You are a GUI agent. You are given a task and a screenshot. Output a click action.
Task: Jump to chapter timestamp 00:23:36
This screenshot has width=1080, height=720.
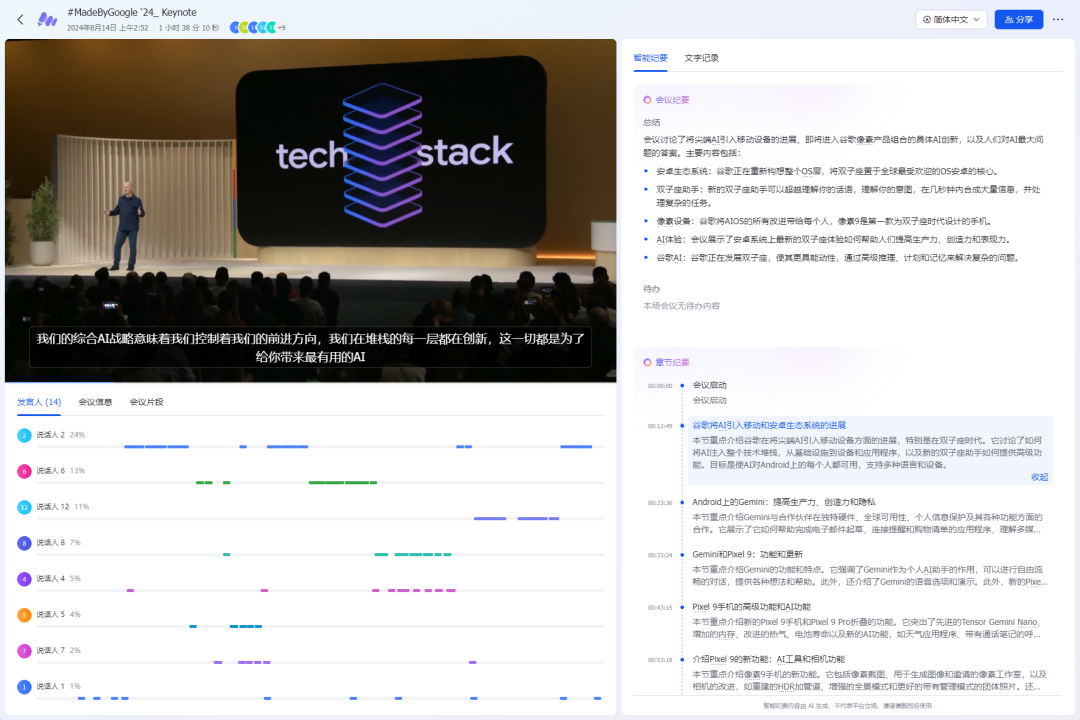tap(660, 503)
